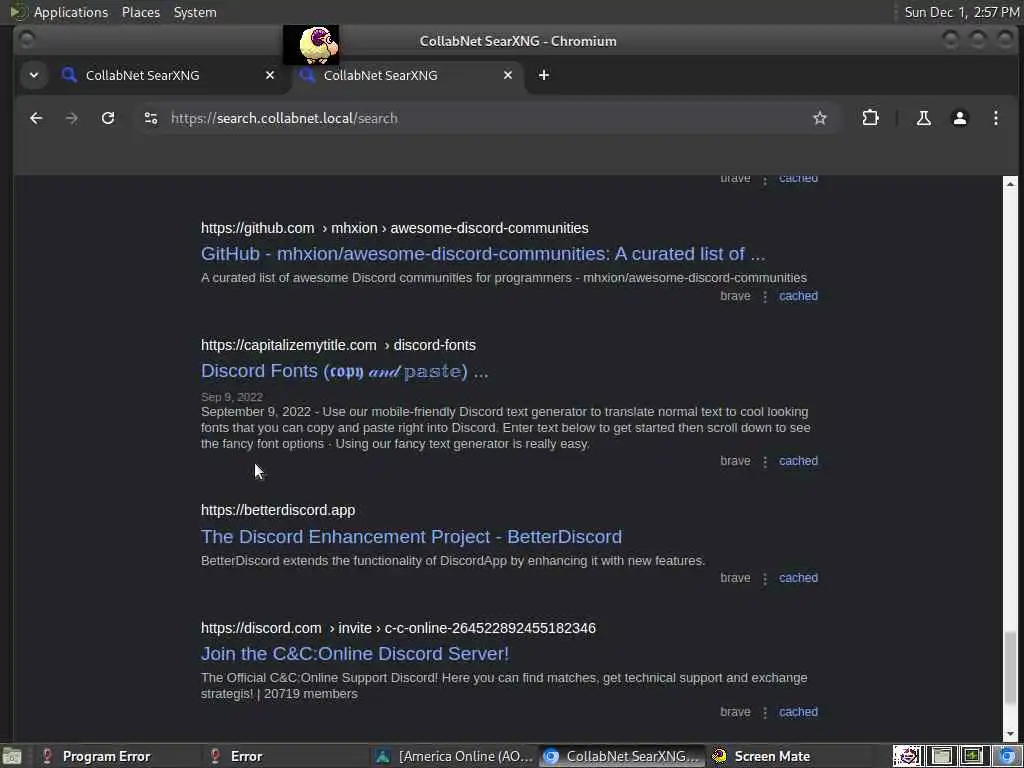Viewport: 1024px width, 768px height.
Task: Switch to America Online taskbar window
Action: (x=455, y=756)
